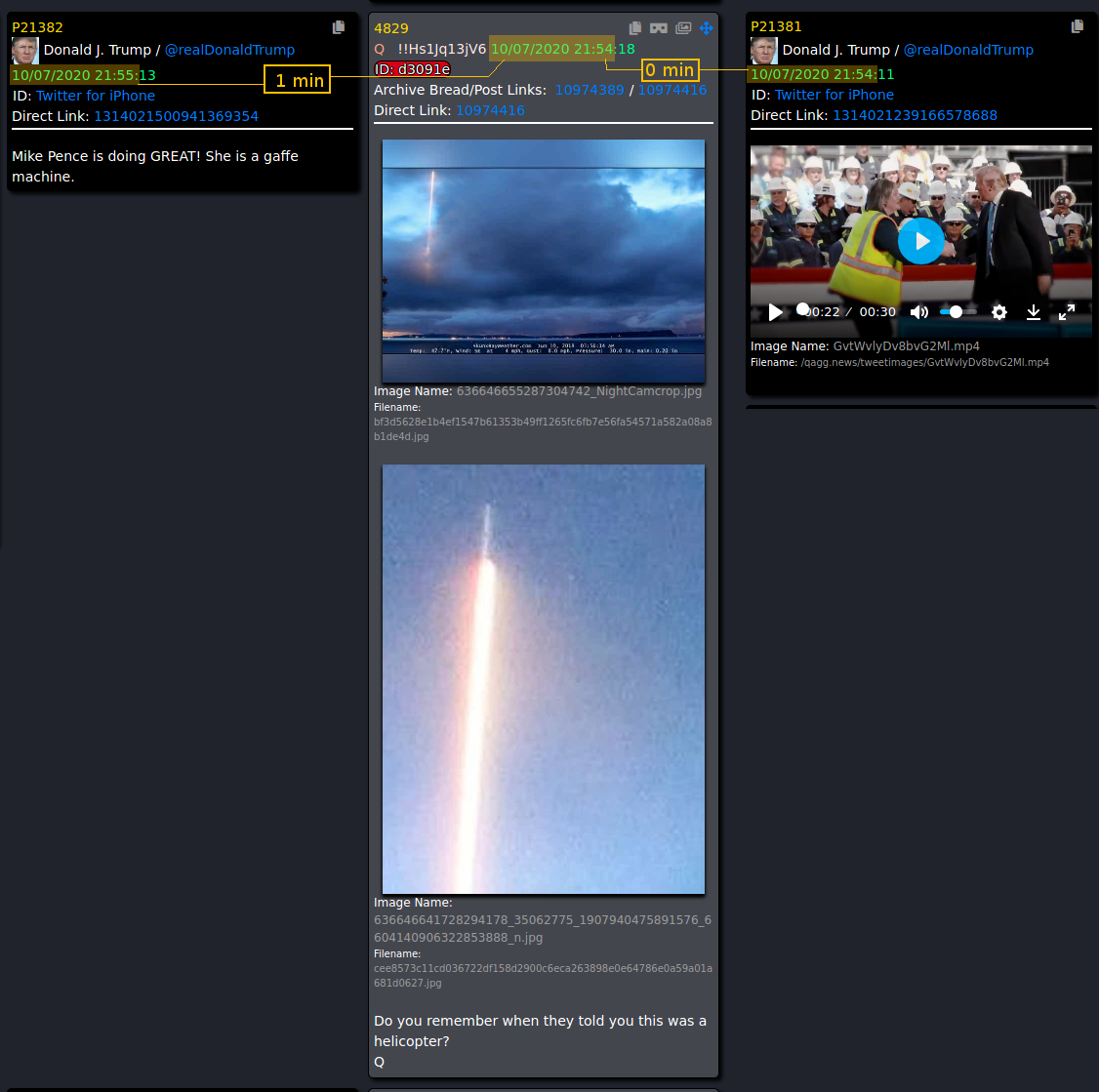Click Twitter for iPhone link in P21381
Image resolution: width=1099 pixels, height=1092 pixels.
pos(834,95)
